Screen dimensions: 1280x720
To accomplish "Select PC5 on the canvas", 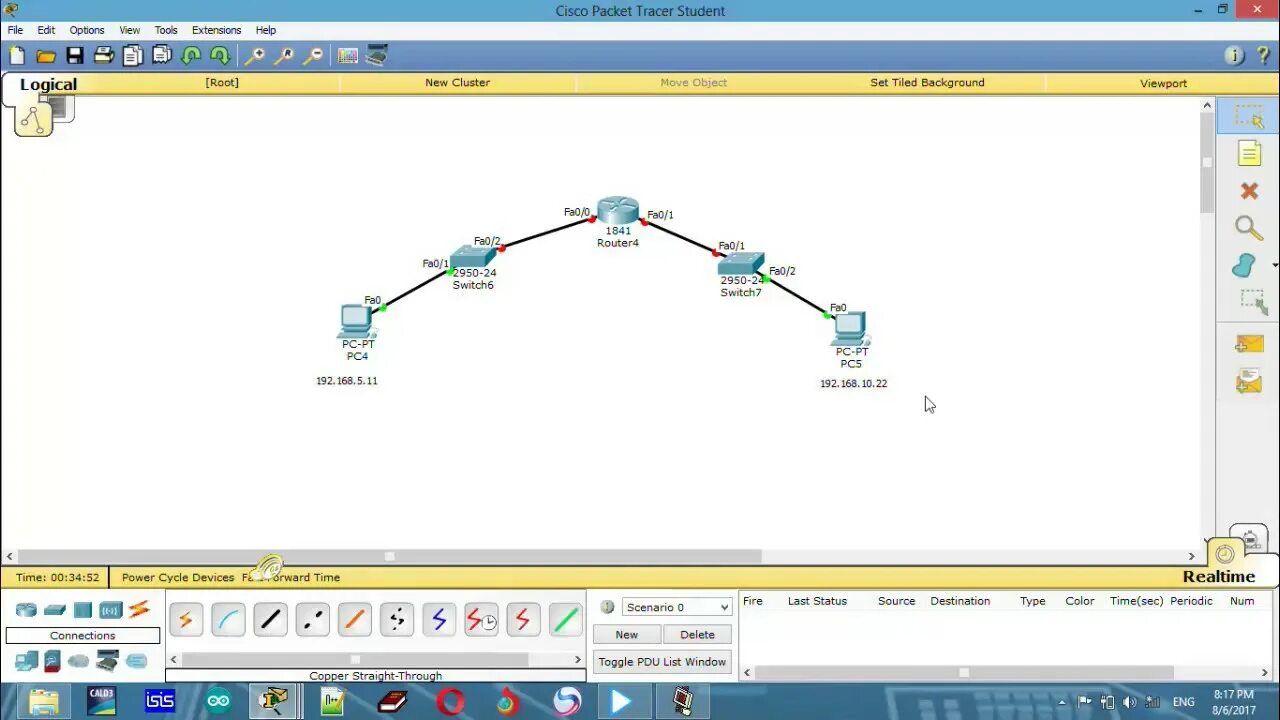I will 850,329.
